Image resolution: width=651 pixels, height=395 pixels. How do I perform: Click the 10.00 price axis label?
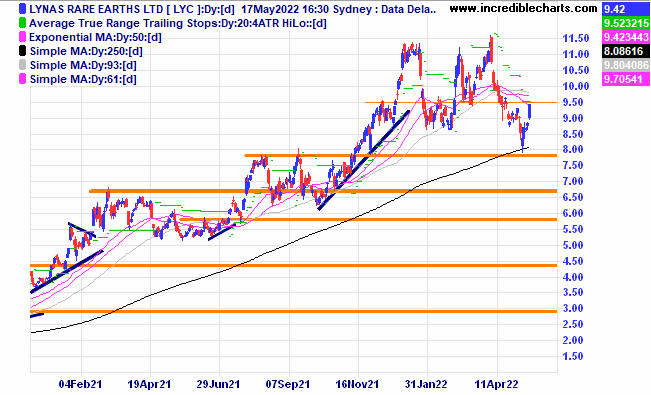575,86
